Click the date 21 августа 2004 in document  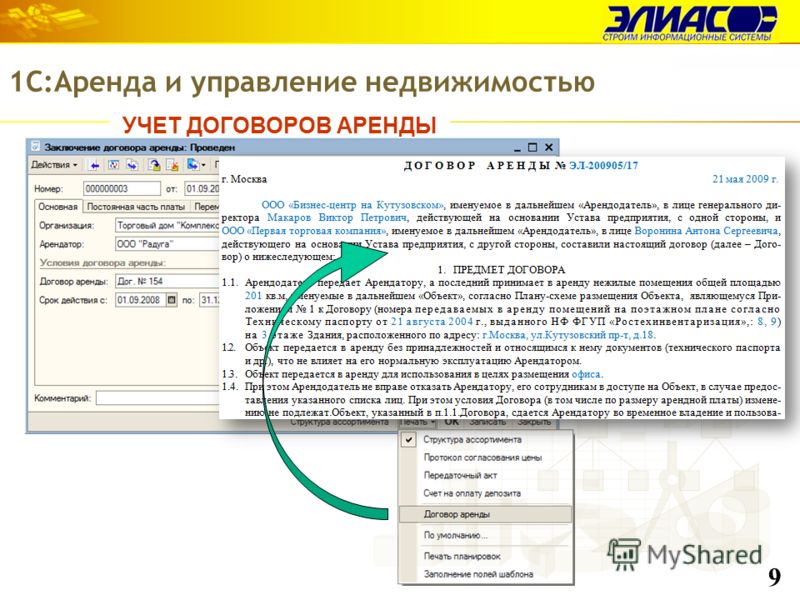tap(432, 322)
